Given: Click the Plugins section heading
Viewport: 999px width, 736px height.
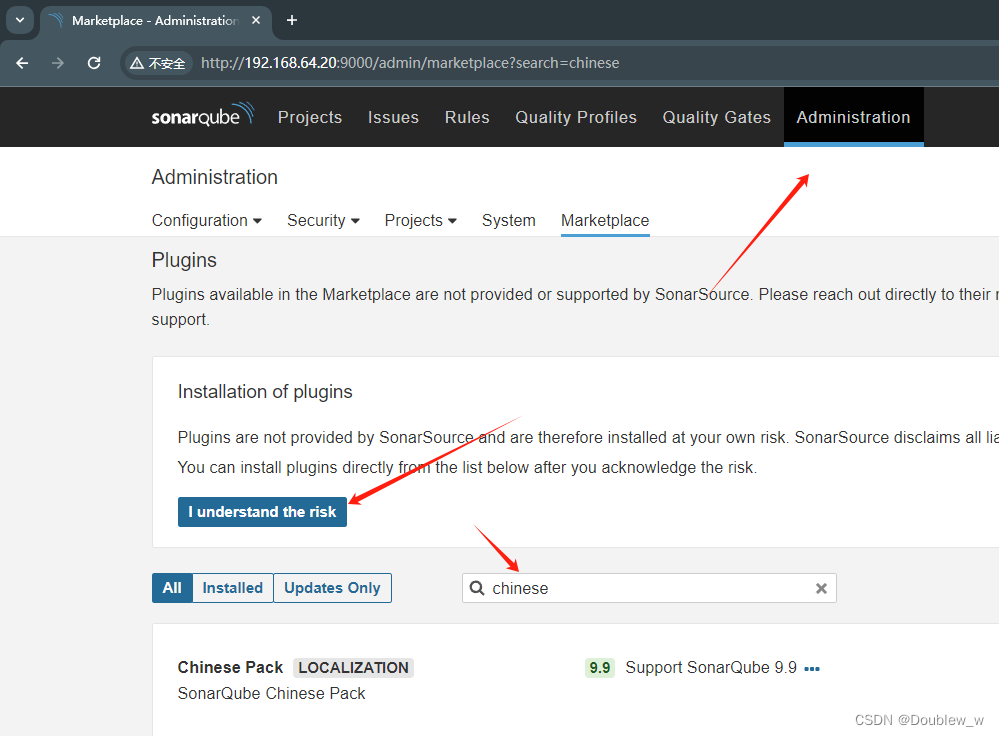Looking at the screenshot, I should pyautogui.click(x=184, y=260).
